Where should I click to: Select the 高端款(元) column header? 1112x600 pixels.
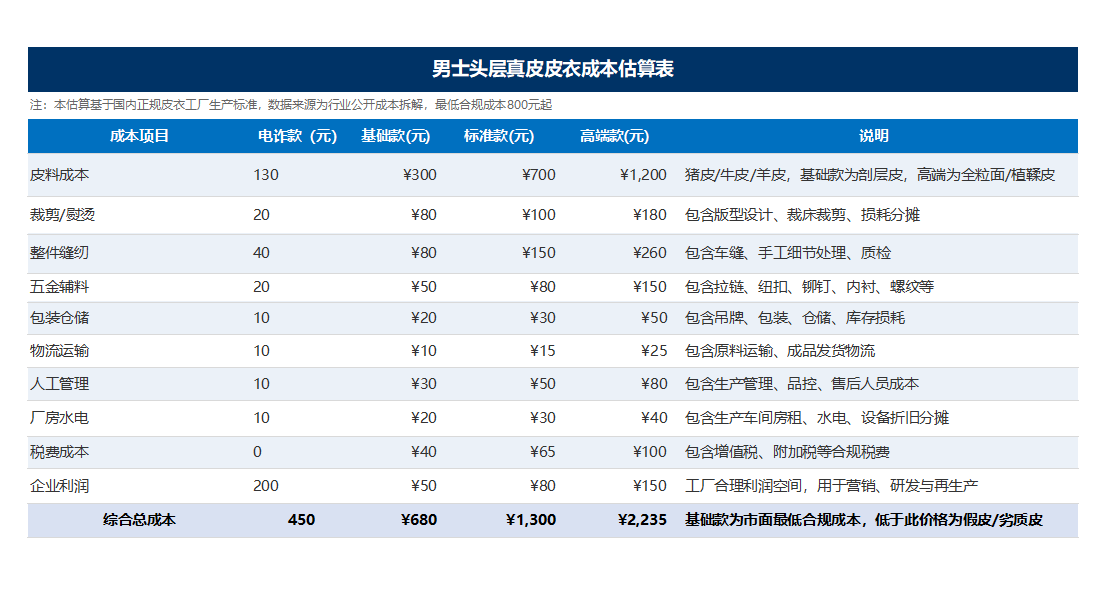(x=614, y=136)
